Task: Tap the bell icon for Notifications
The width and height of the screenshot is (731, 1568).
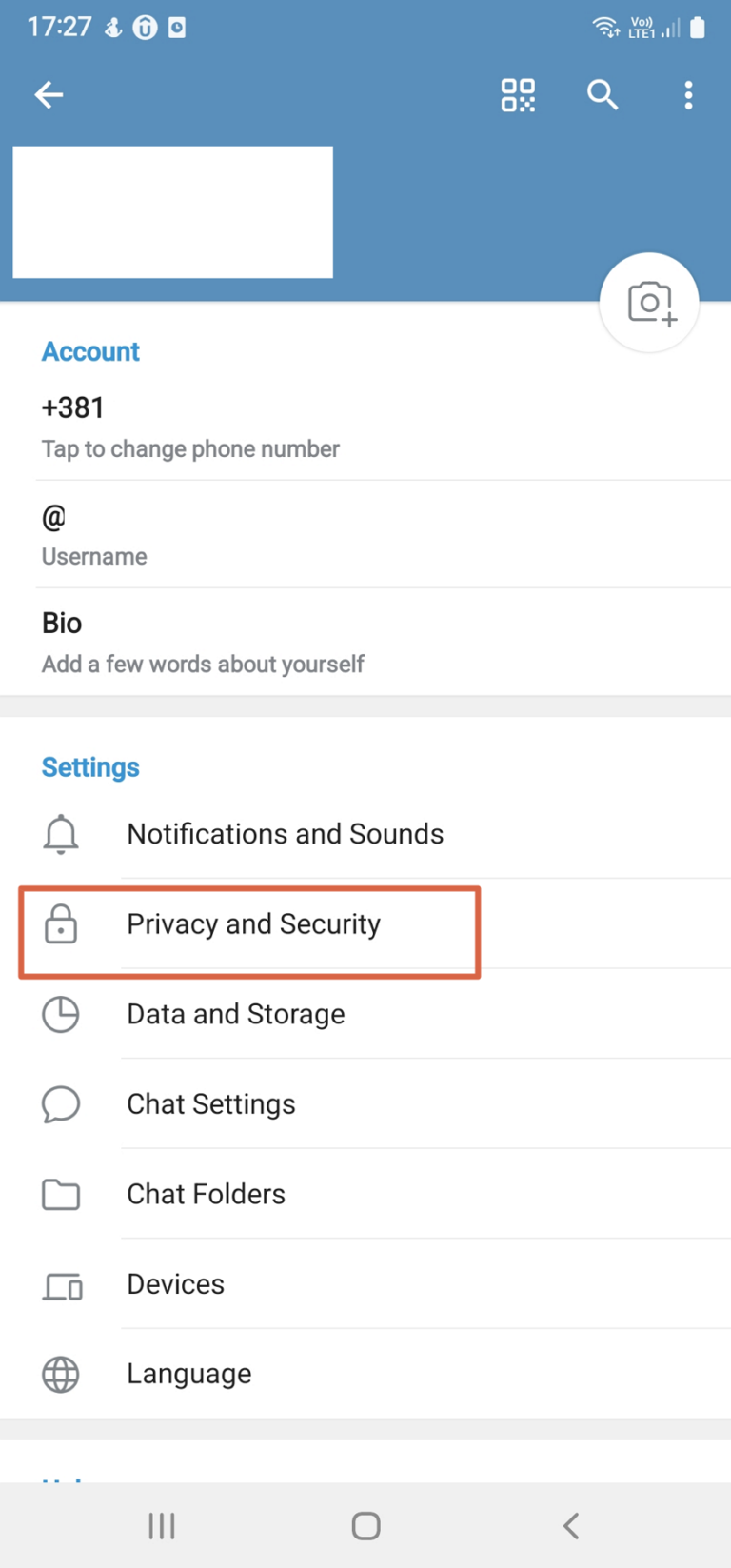Action: 61,834
